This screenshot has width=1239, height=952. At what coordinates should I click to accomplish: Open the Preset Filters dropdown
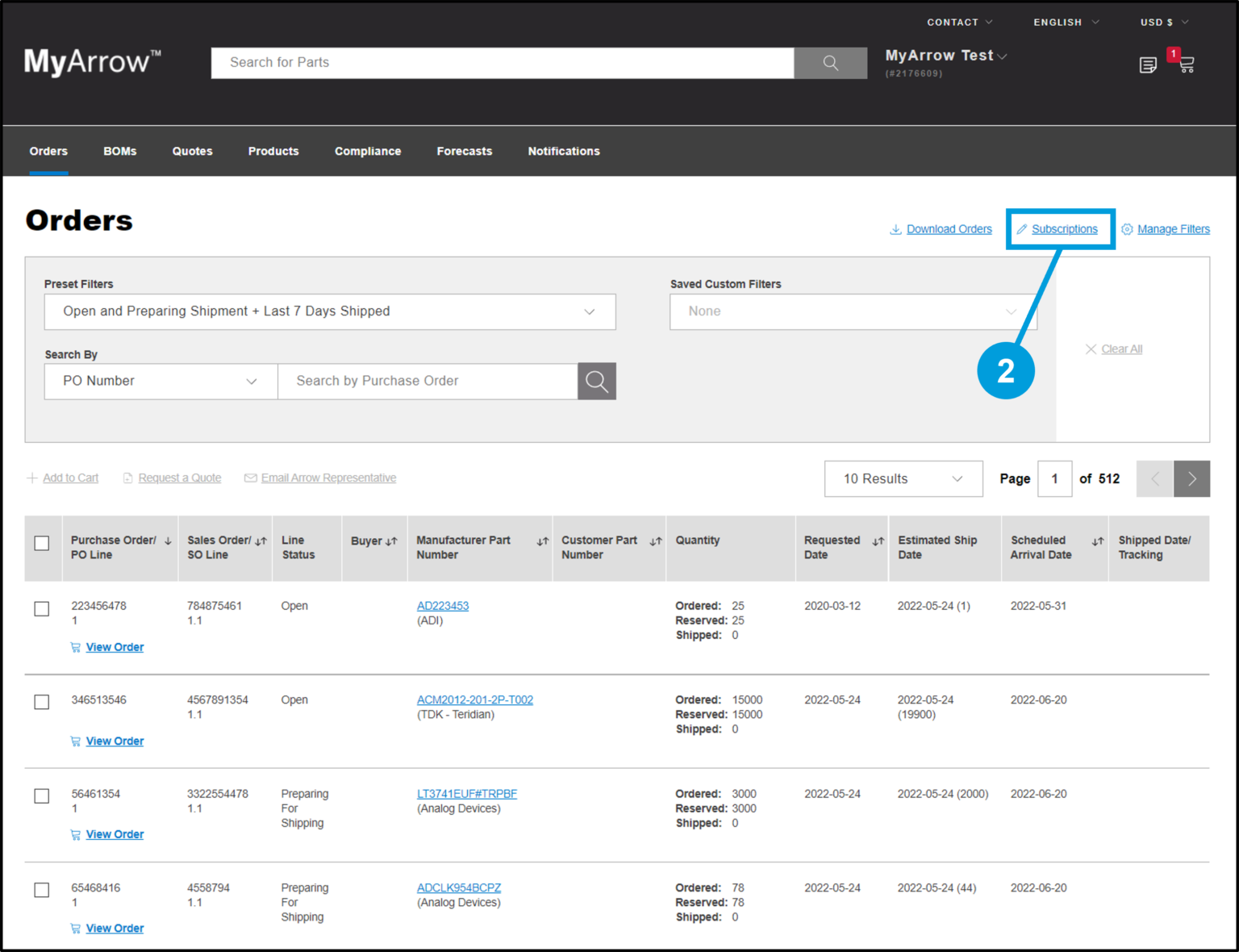pyautogui.click(x=329, y=311)
